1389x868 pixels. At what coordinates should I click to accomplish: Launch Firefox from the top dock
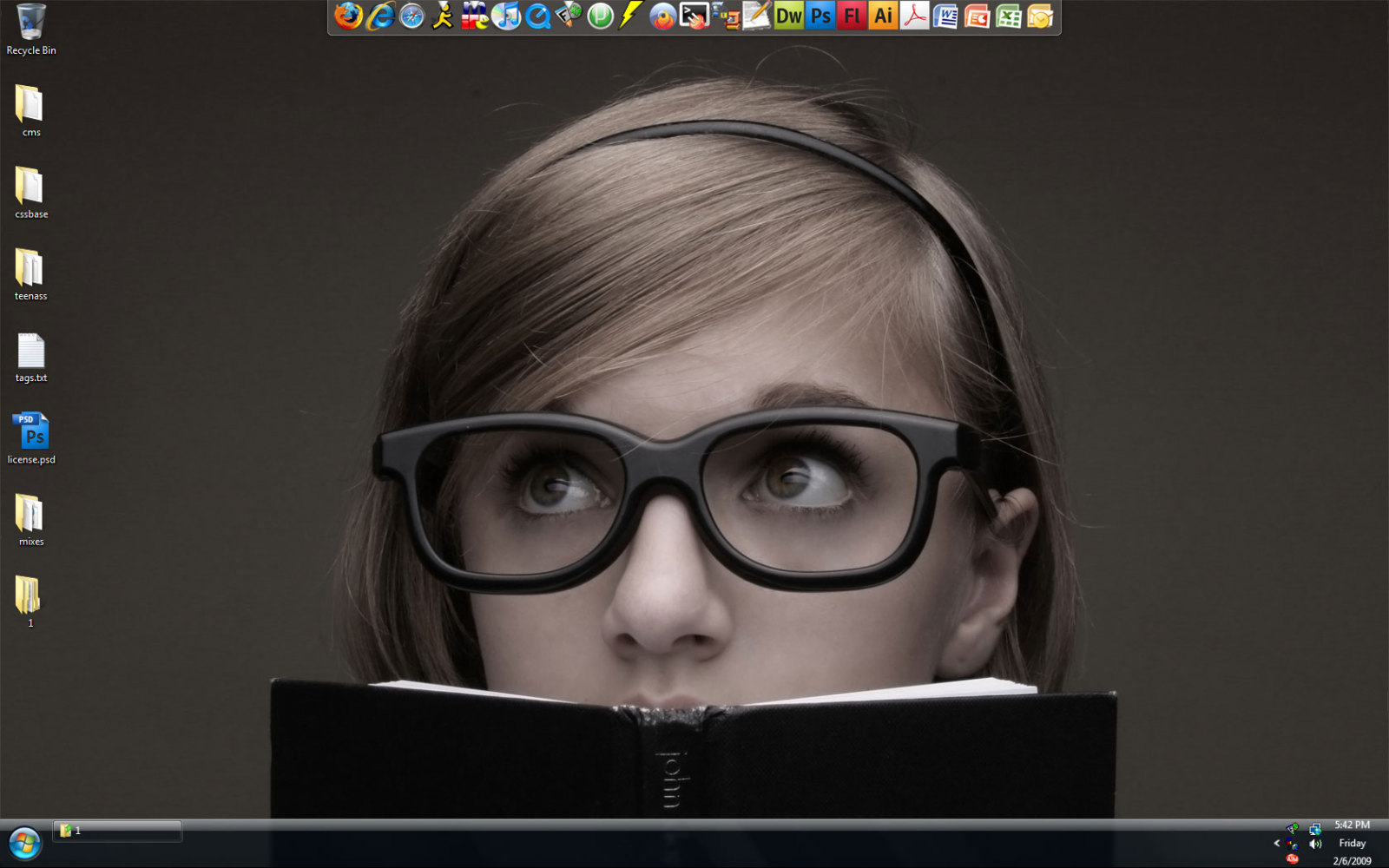[x=348, y=16]
